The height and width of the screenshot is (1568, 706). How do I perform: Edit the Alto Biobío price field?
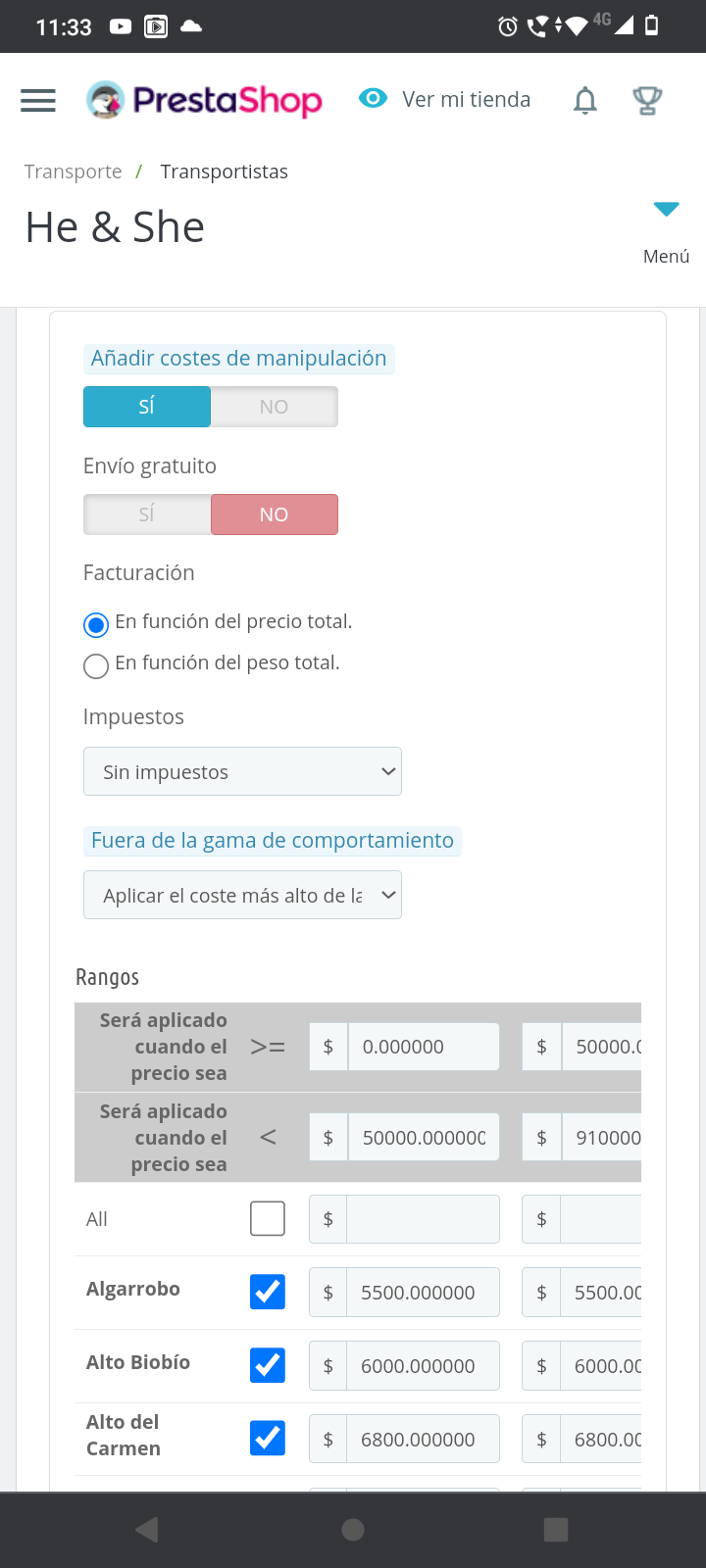click(422, 1366)
